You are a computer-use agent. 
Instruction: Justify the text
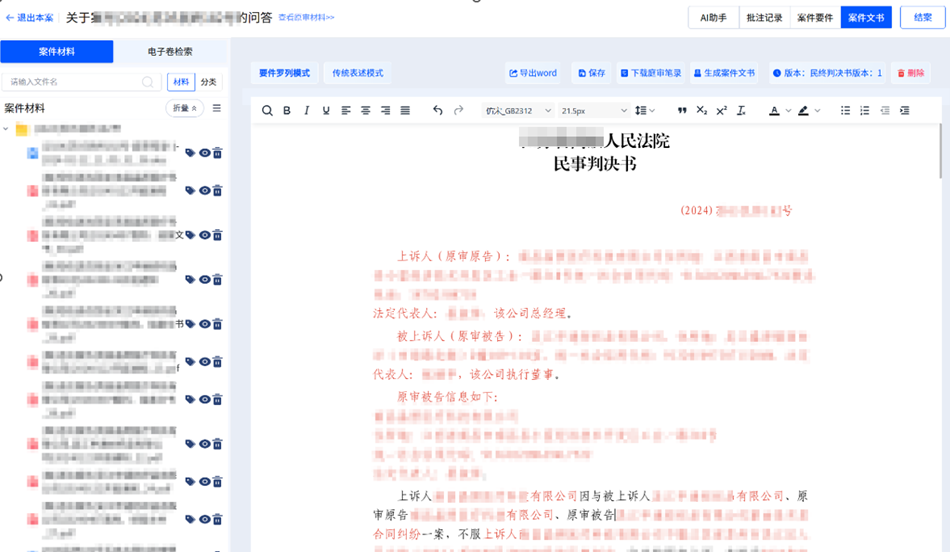405,110
